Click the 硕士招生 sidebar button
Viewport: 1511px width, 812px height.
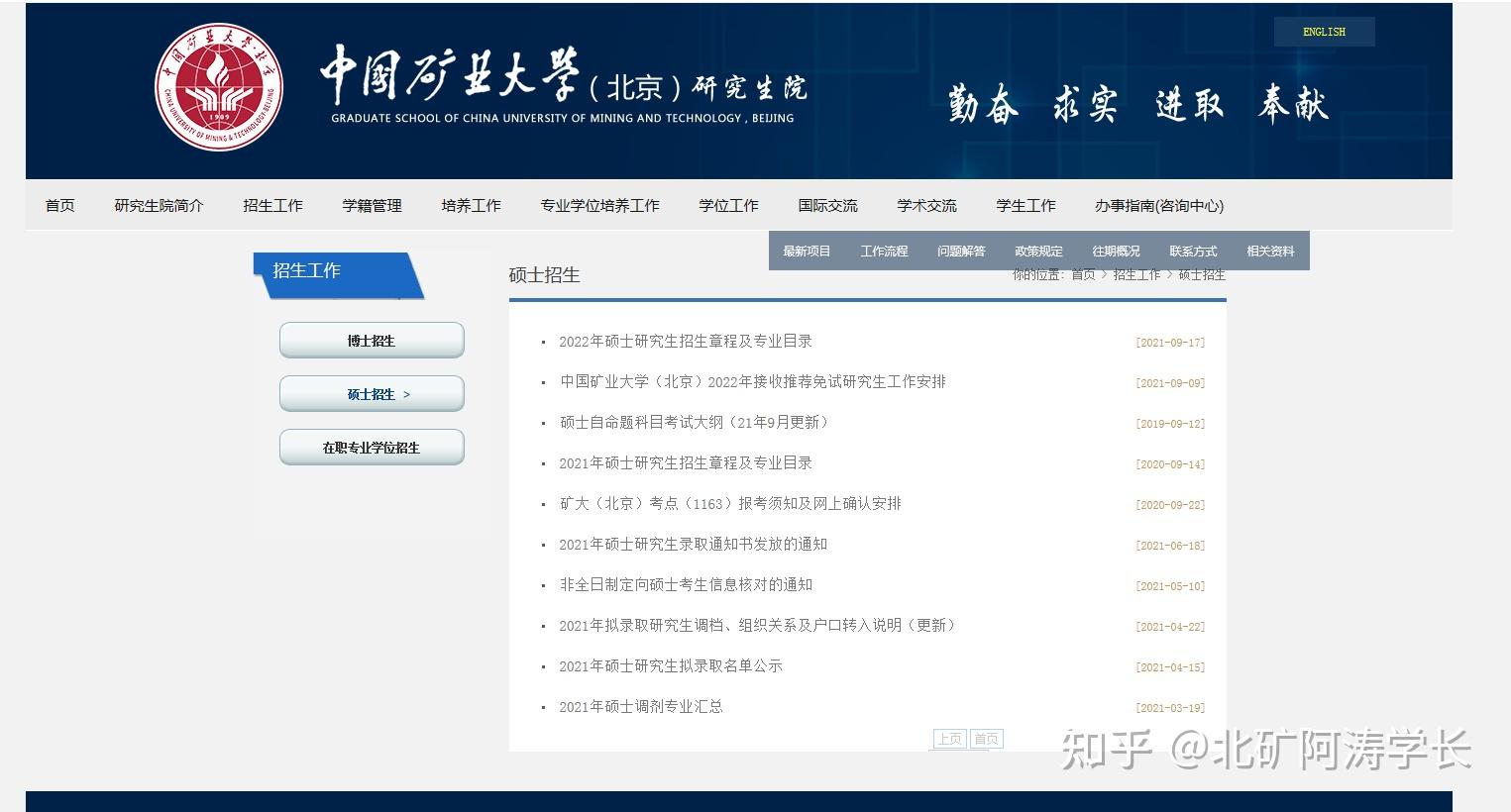click(372, 394)
